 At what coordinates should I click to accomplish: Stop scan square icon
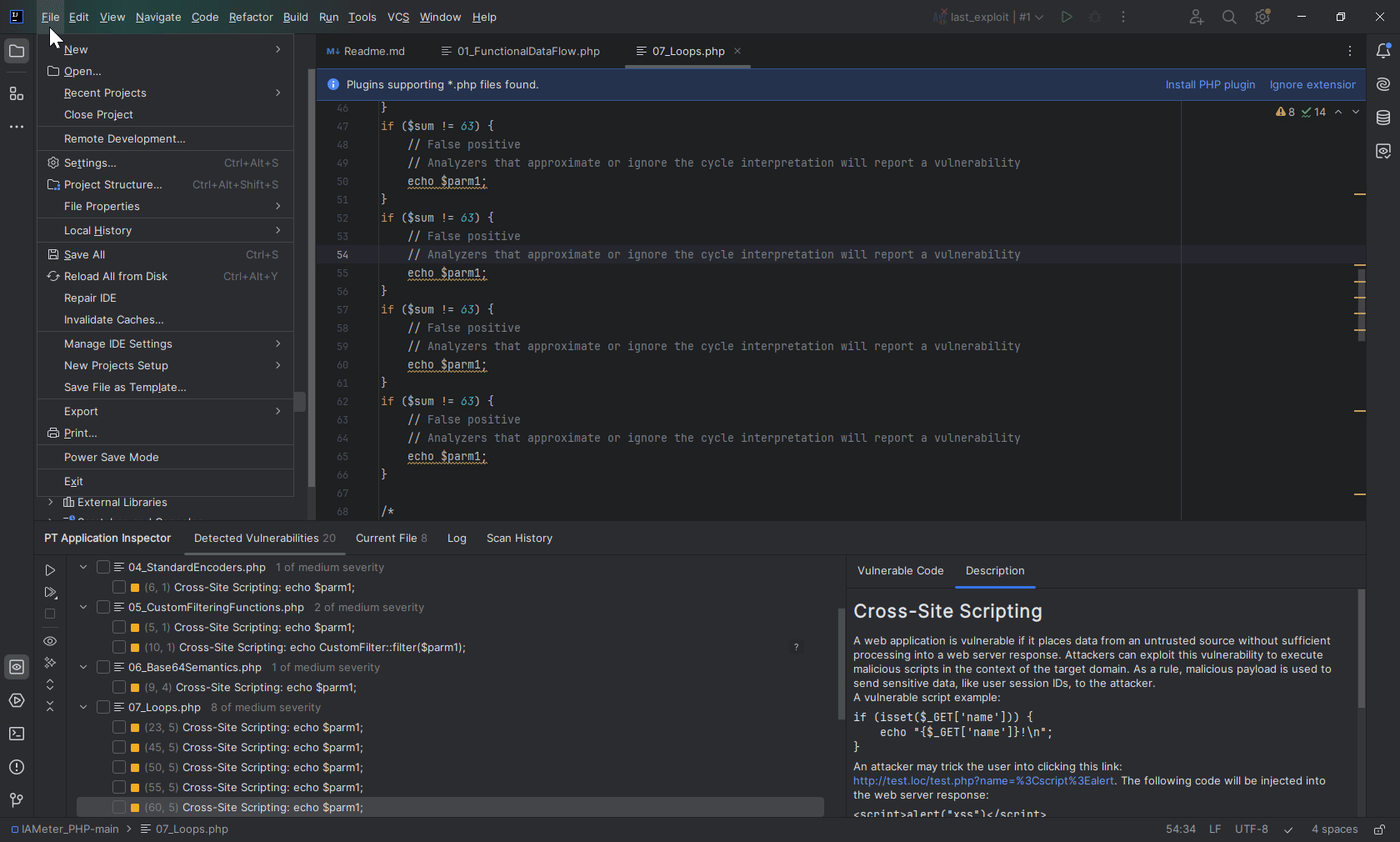(50, 614)
